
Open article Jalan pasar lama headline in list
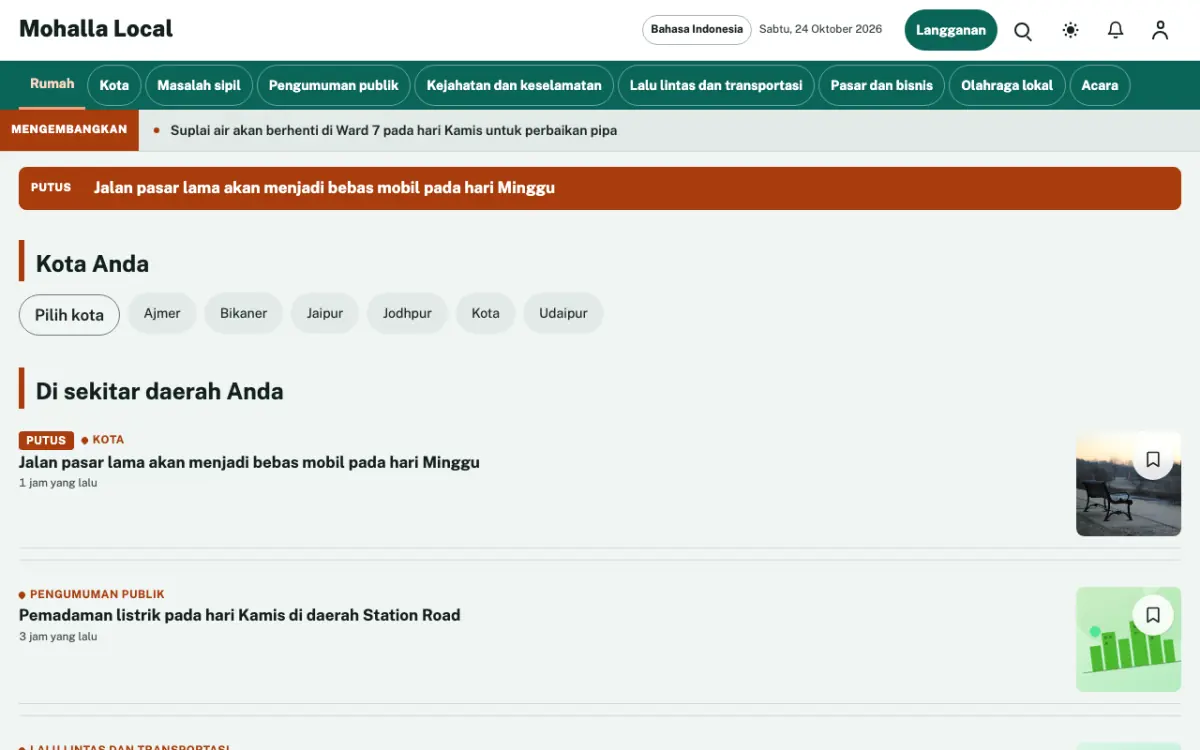click(249, 463)
